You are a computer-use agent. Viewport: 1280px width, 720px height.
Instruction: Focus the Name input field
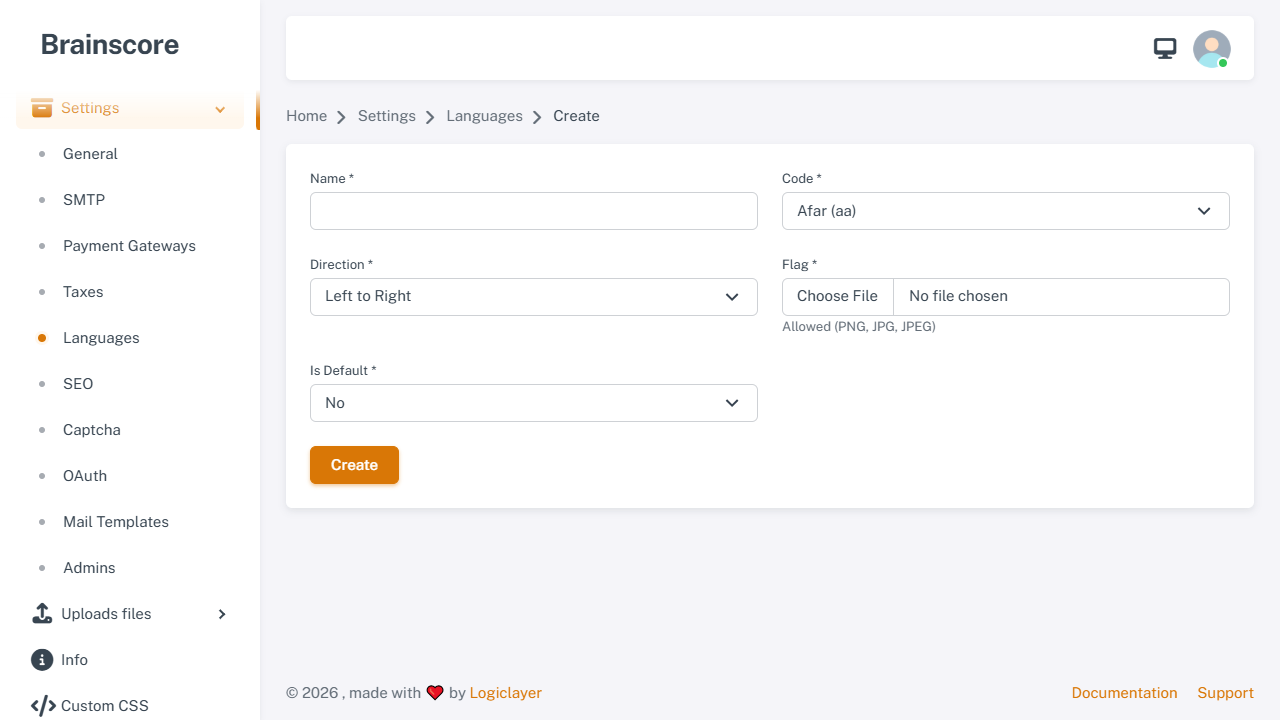[x=534, y=211]
